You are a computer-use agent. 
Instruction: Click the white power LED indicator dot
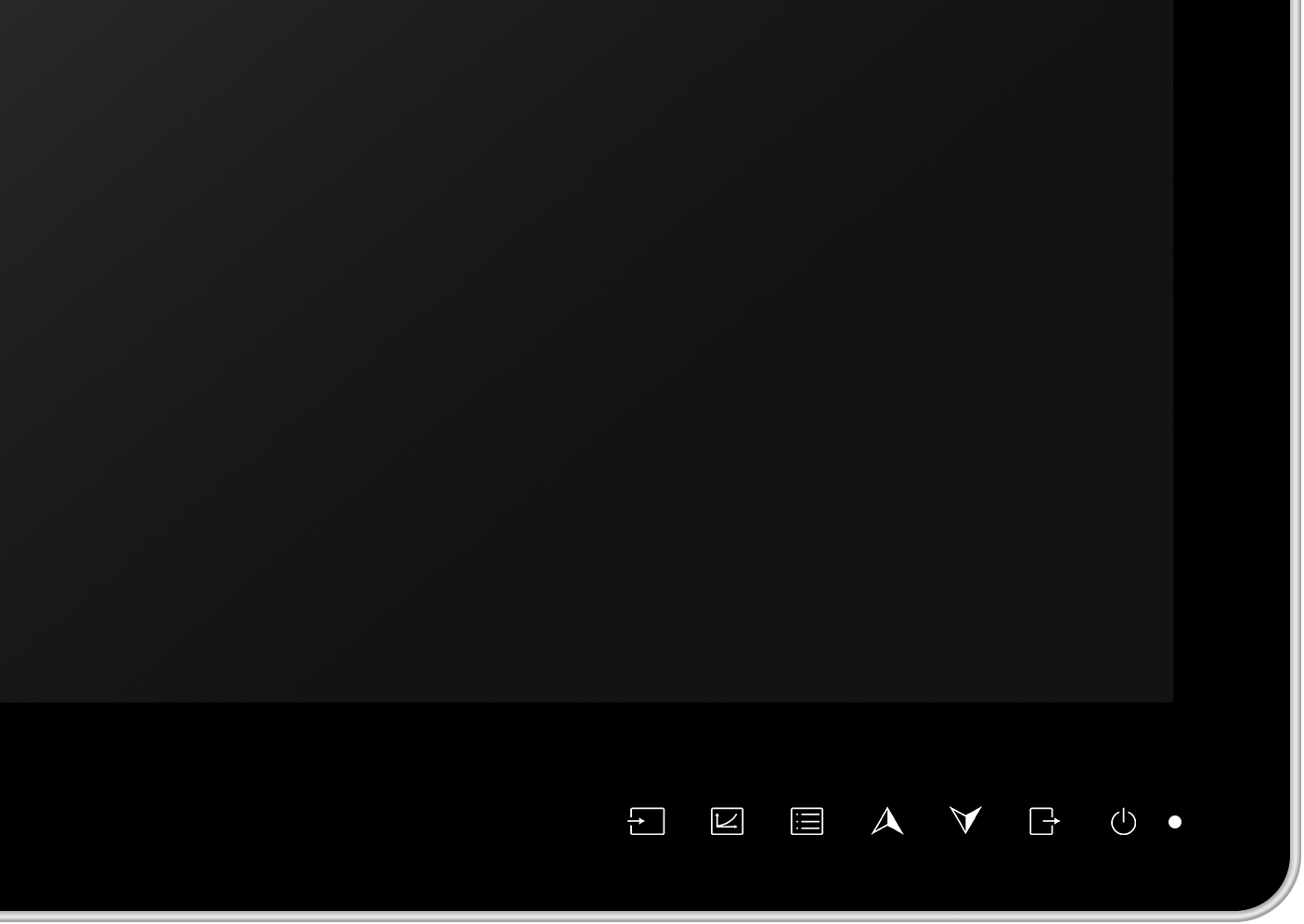[x=1175, y=822]
